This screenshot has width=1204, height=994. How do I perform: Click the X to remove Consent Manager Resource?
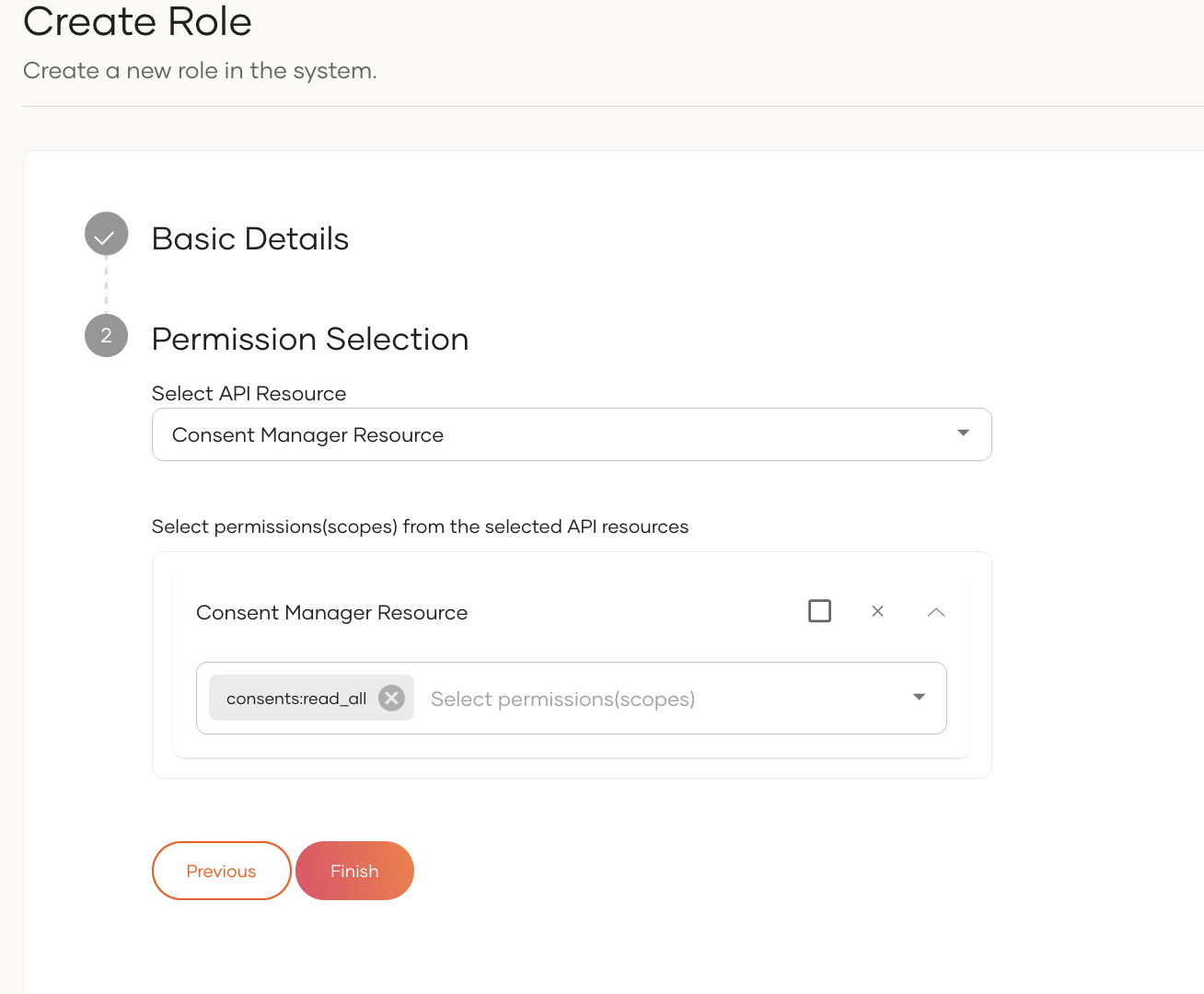click(877, 611)
